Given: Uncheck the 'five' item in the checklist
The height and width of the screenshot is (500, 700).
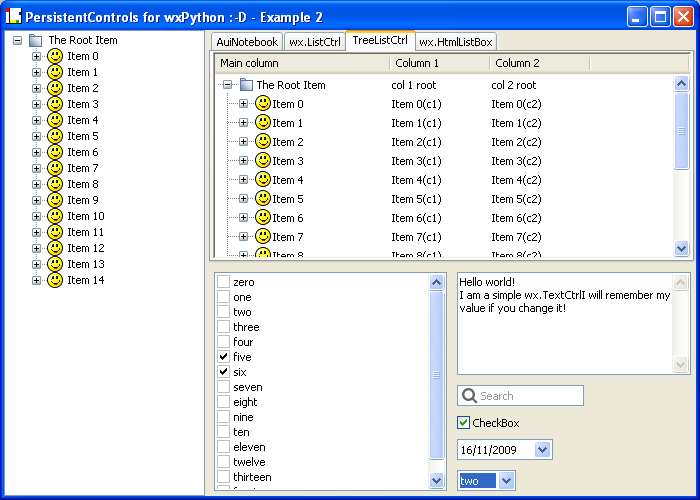Looking at the screenshot, I should (223, 357).
